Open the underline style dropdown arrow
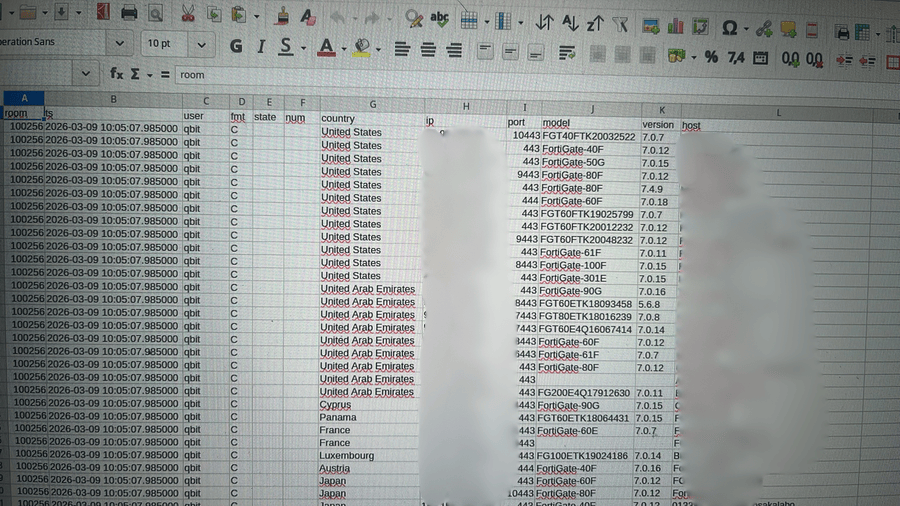 [x=302, y=48]
